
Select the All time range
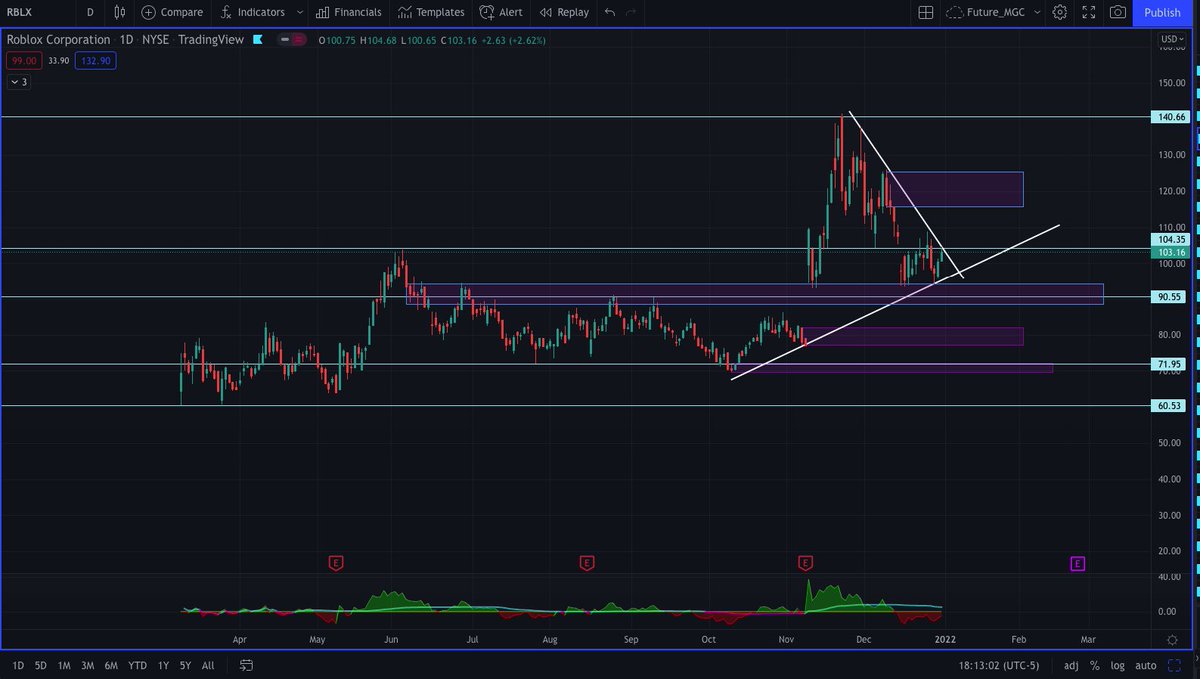coord(208,665)
